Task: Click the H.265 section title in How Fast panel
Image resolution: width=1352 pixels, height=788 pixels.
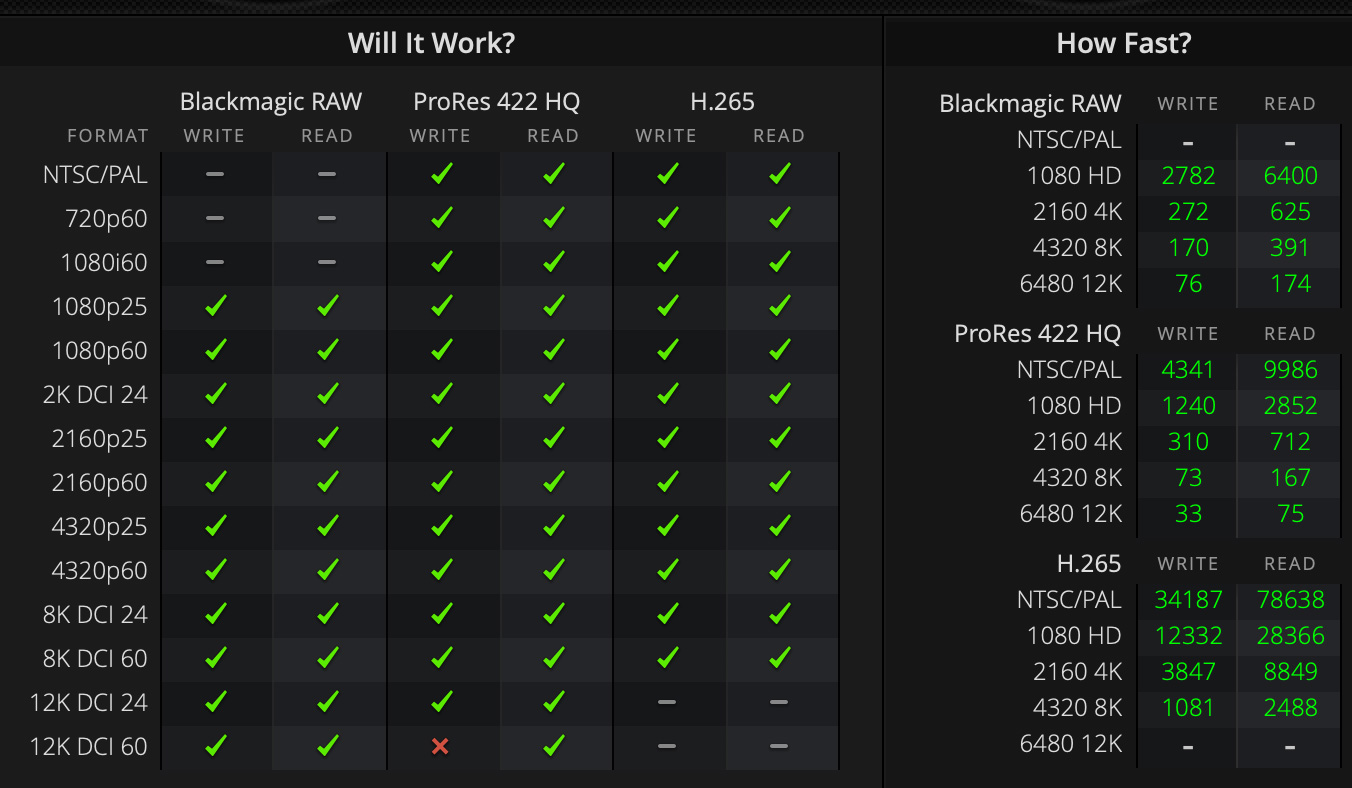Action: (x=1089, y=564)
